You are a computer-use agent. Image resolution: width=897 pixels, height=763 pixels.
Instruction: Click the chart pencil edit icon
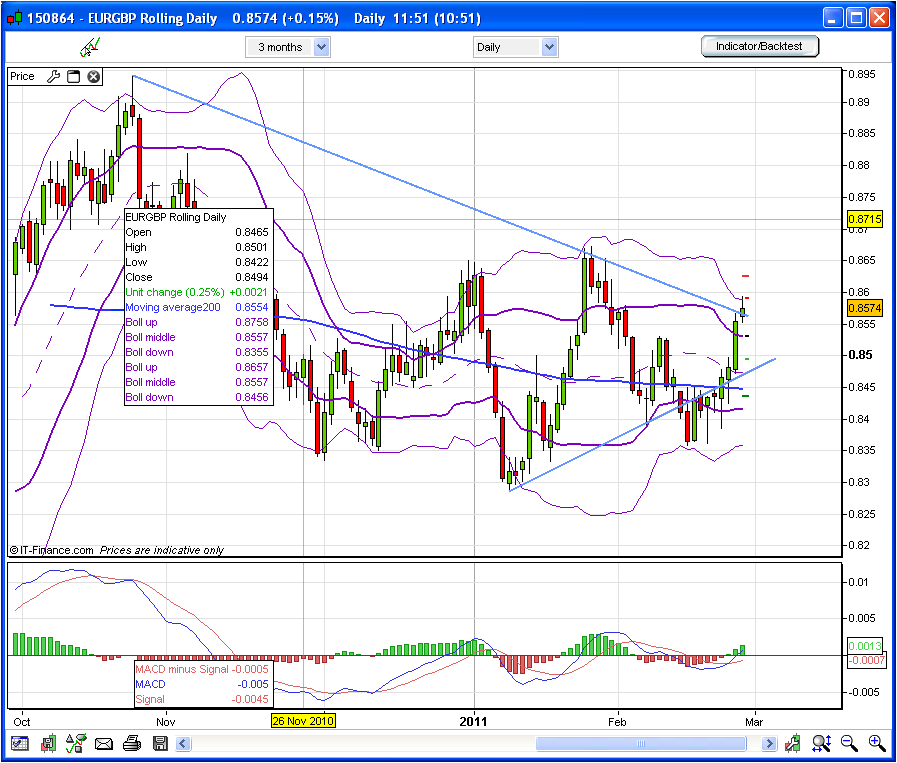pos(793,744)
